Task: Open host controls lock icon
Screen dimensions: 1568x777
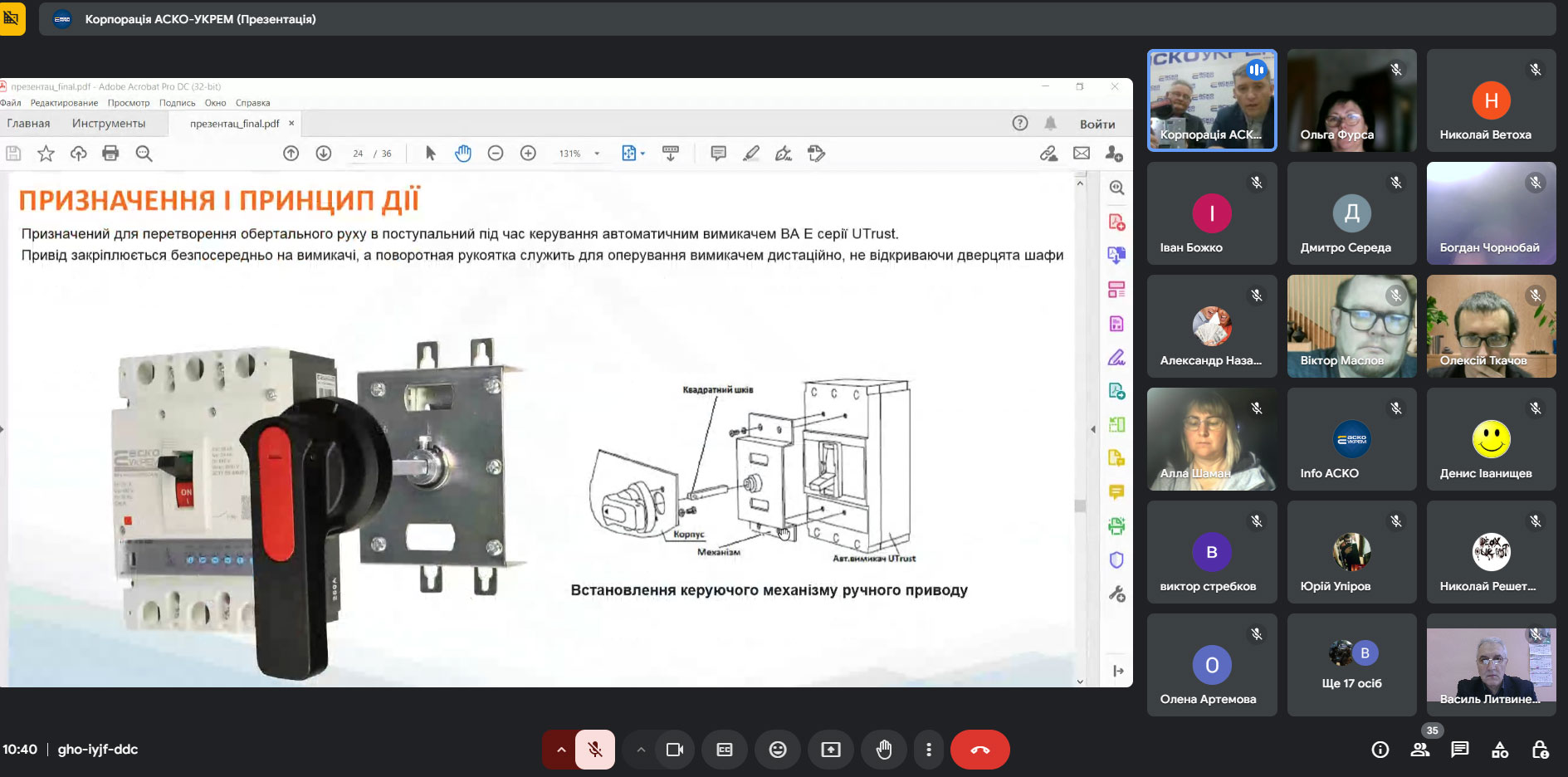Action: coord(1540,750)
